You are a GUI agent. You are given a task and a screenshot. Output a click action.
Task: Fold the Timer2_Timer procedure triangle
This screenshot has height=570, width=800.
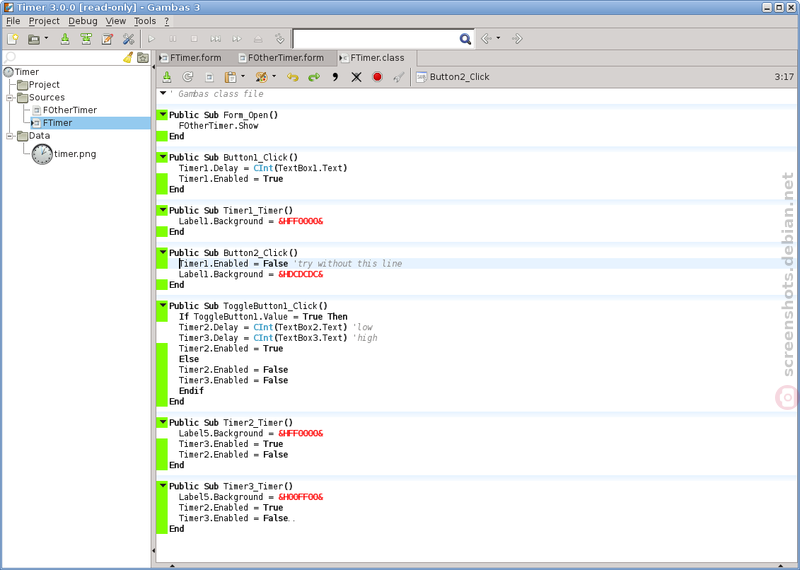(x=162, y=423)
